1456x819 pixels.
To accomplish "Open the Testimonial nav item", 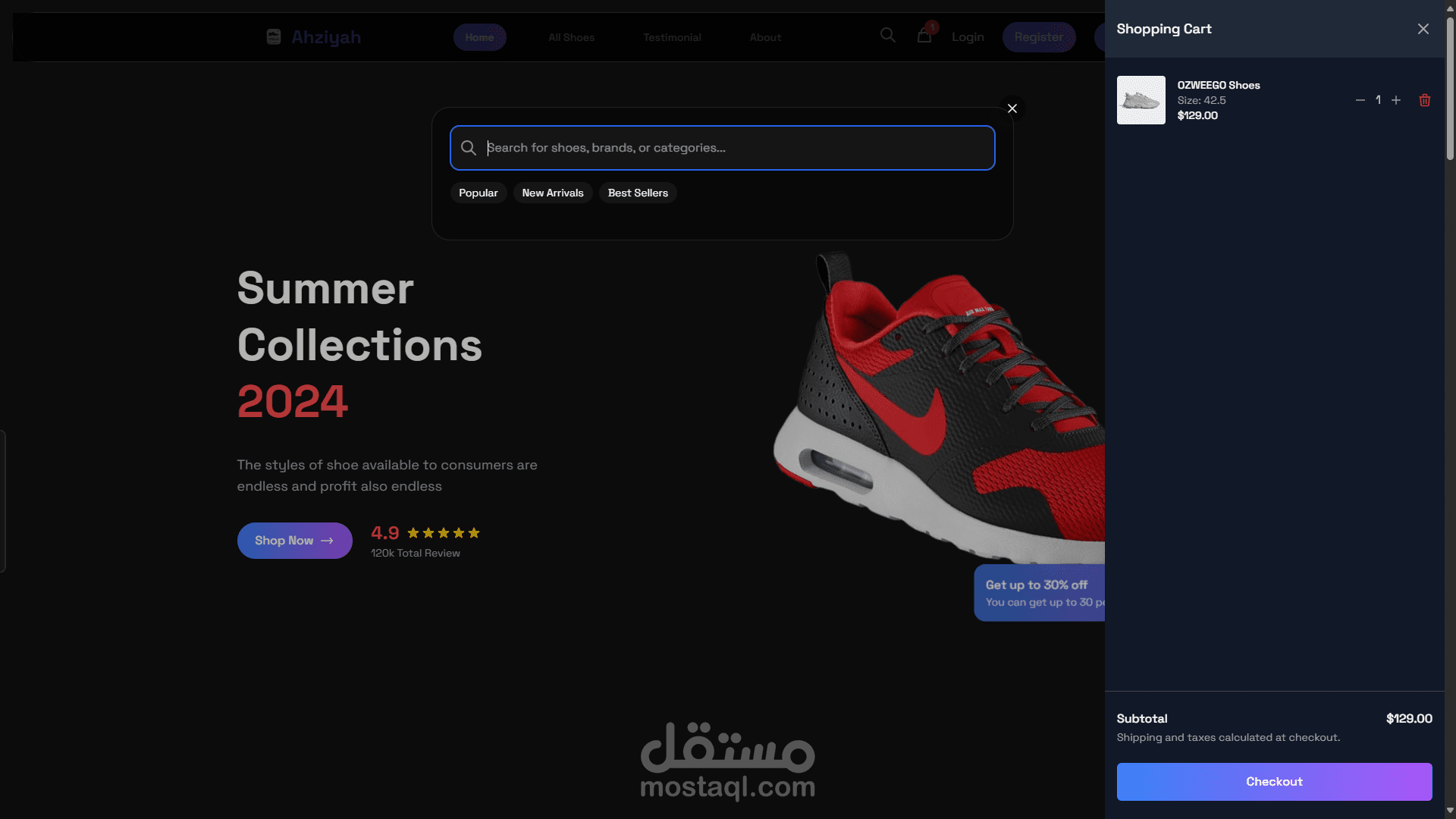I will [x=672, y=37].
